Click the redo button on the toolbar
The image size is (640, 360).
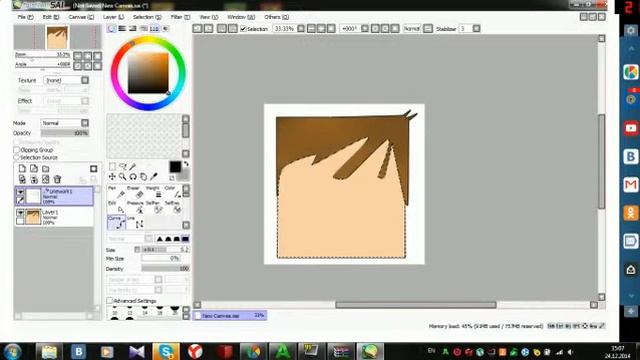pos(208,29)
